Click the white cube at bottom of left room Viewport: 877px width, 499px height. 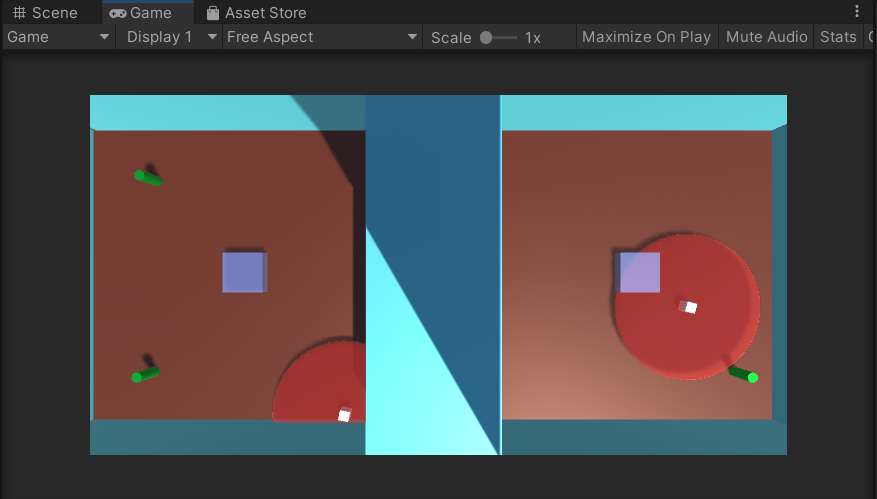345,415
